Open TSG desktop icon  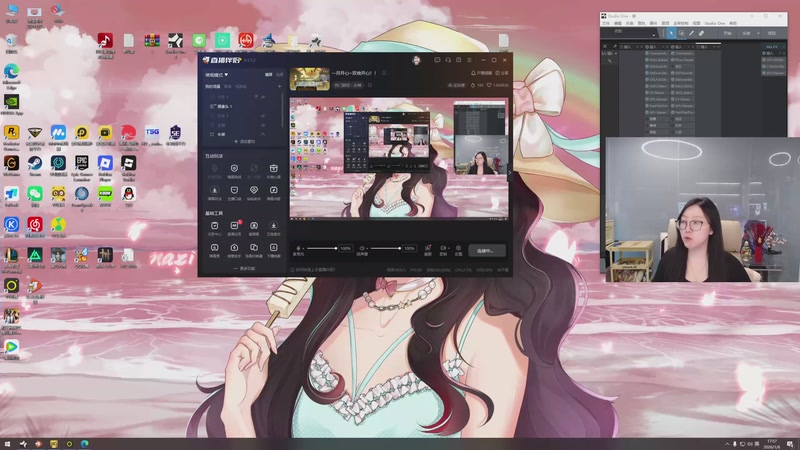(152, 135)
